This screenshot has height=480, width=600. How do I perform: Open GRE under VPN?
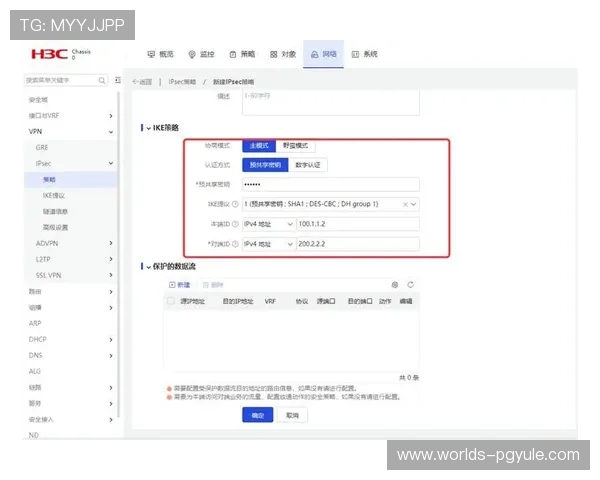tap(42, 147)
